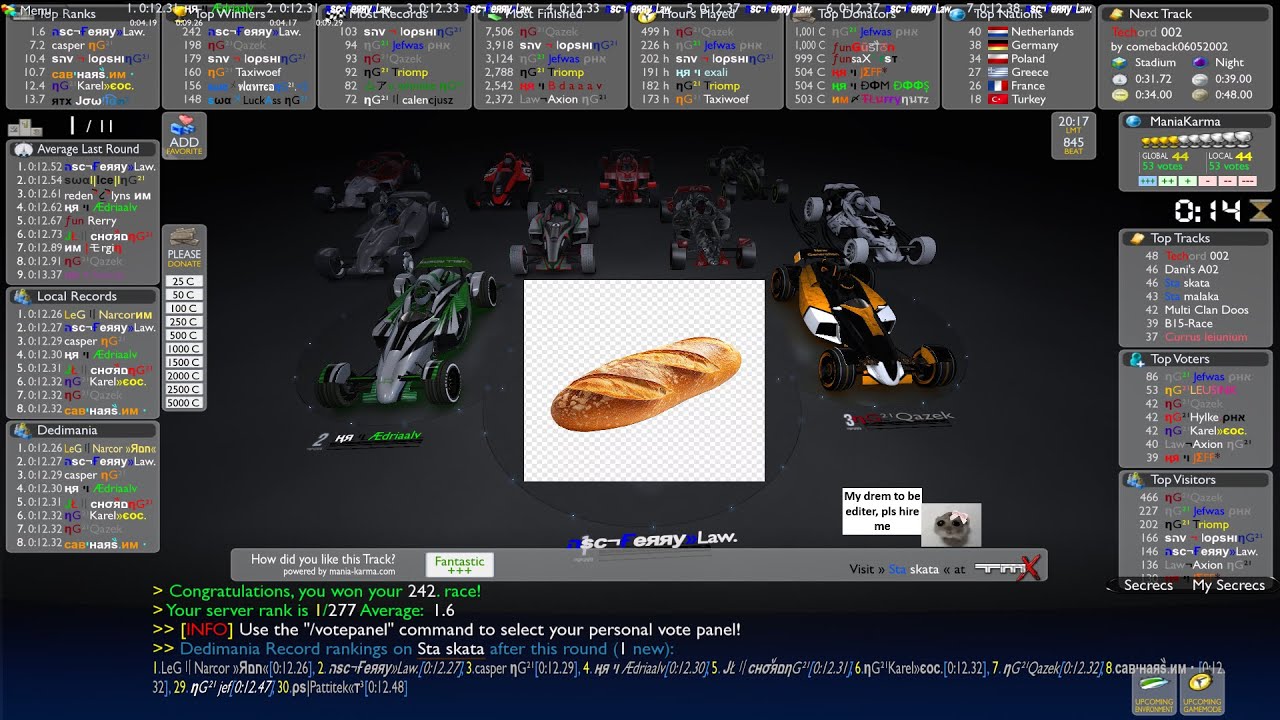
Task: Click the hamster meme image
Action: click(951, 525)
